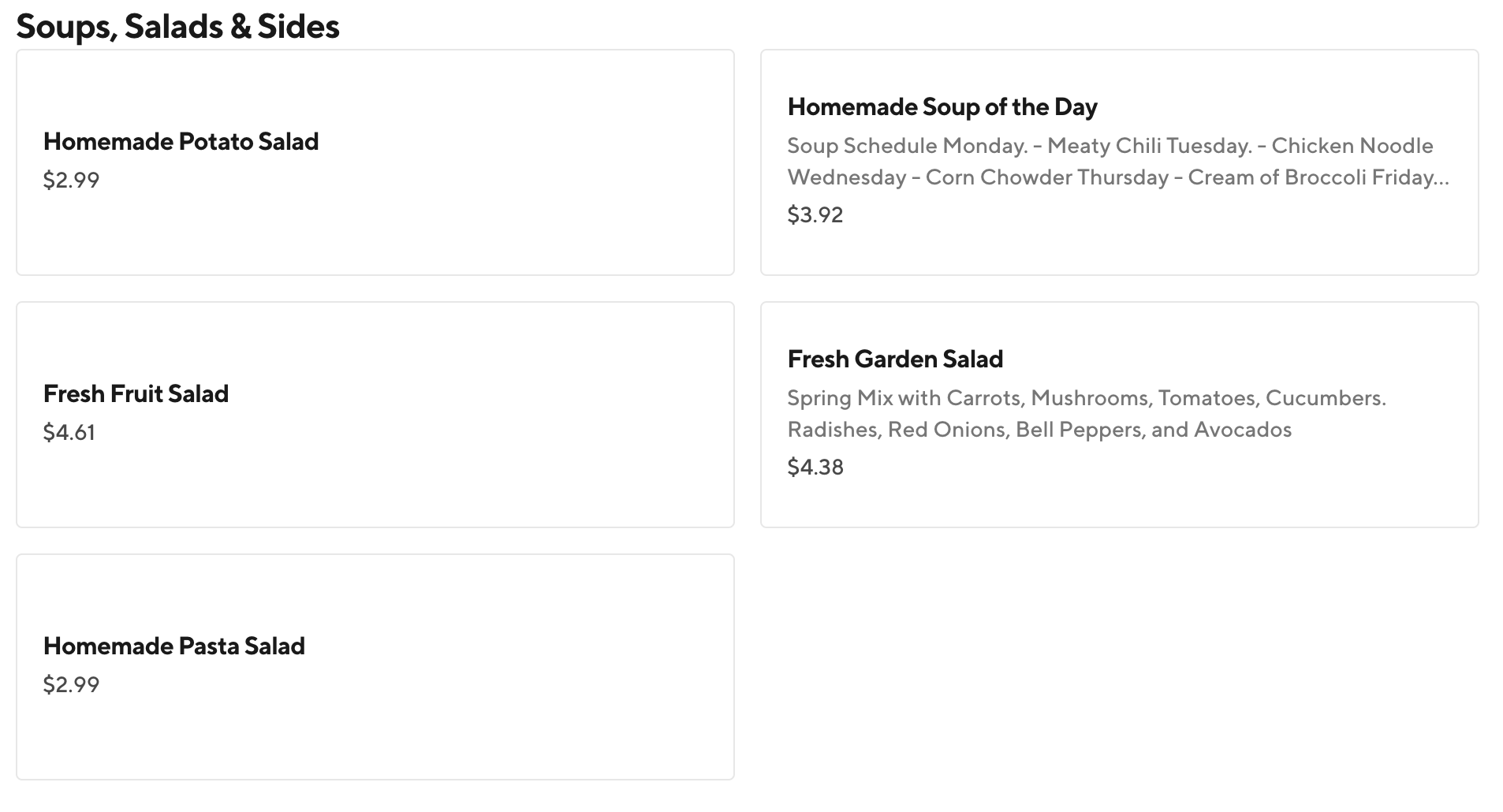Image resolution: width=1503 pixels, height=812 pixels.
Task: Expand truncated soup description at 'Friday…'
Action: (1411, 177)
